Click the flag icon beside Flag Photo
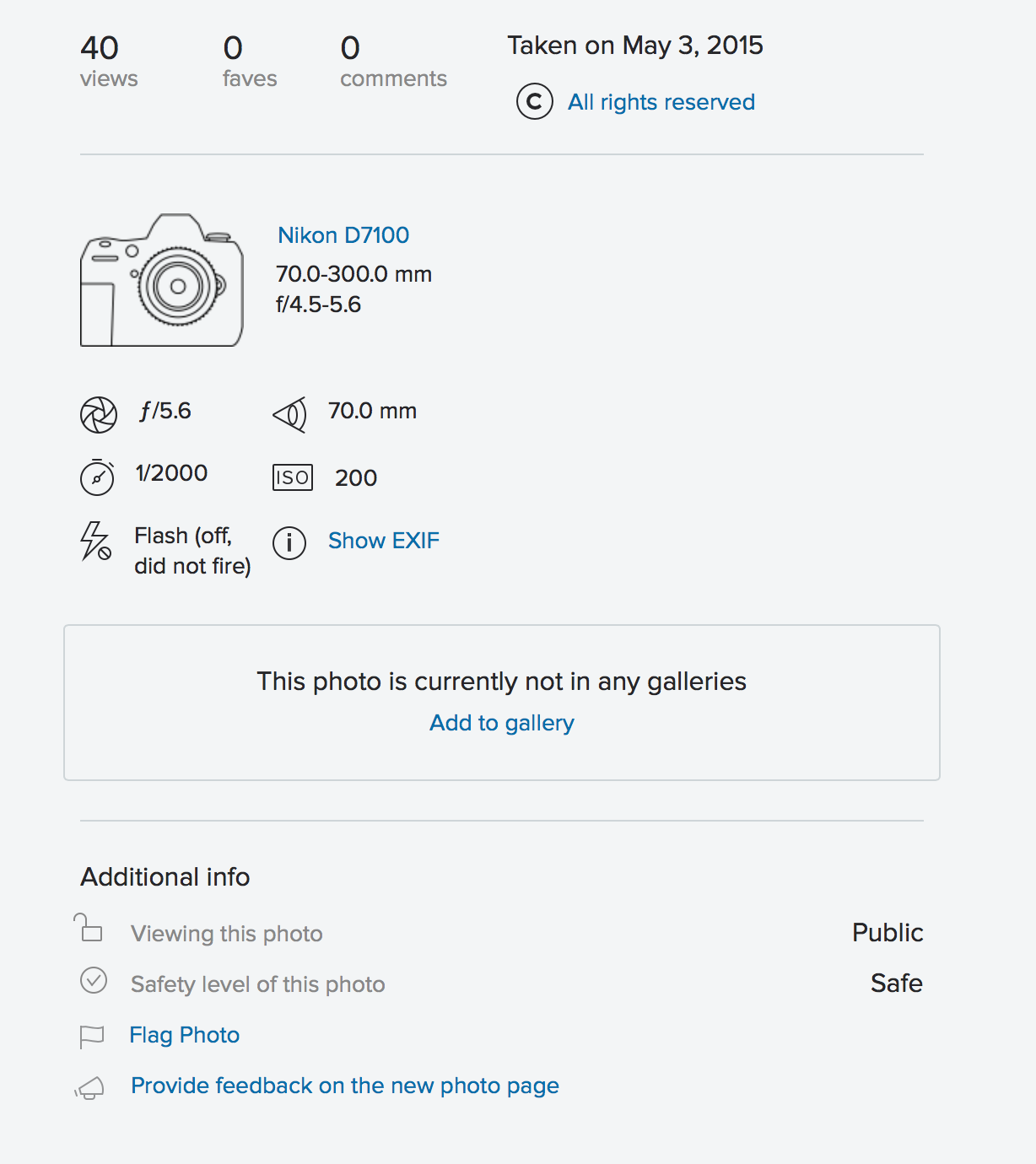The image size is (1036, 1164). 91,1036
